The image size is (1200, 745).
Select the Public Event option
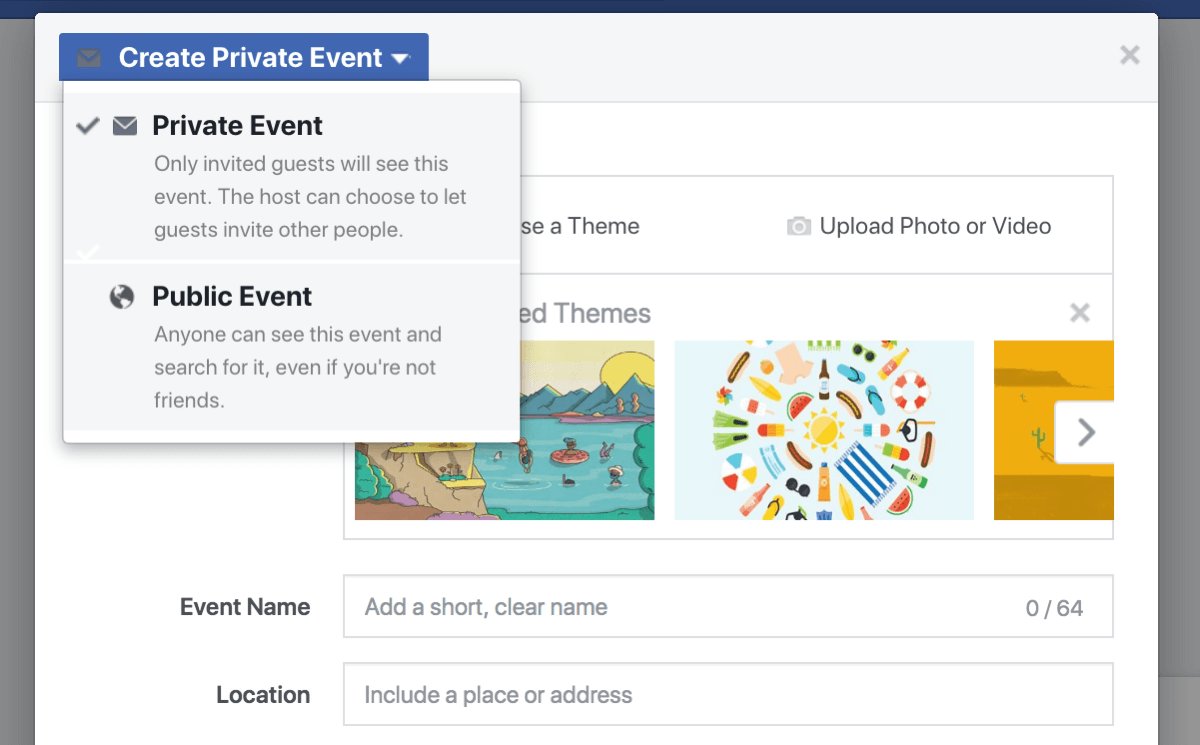tap(292, 347)
